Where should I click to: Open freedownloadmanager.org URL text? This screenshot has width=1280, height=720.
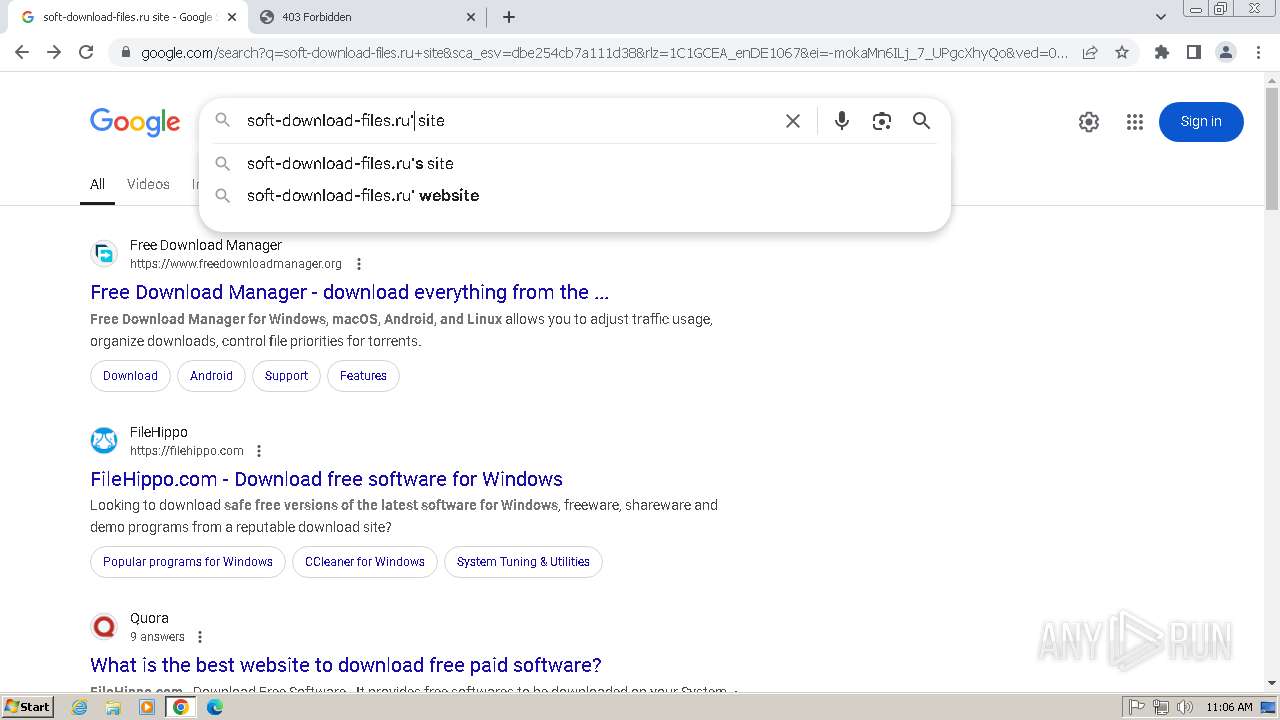236,264
